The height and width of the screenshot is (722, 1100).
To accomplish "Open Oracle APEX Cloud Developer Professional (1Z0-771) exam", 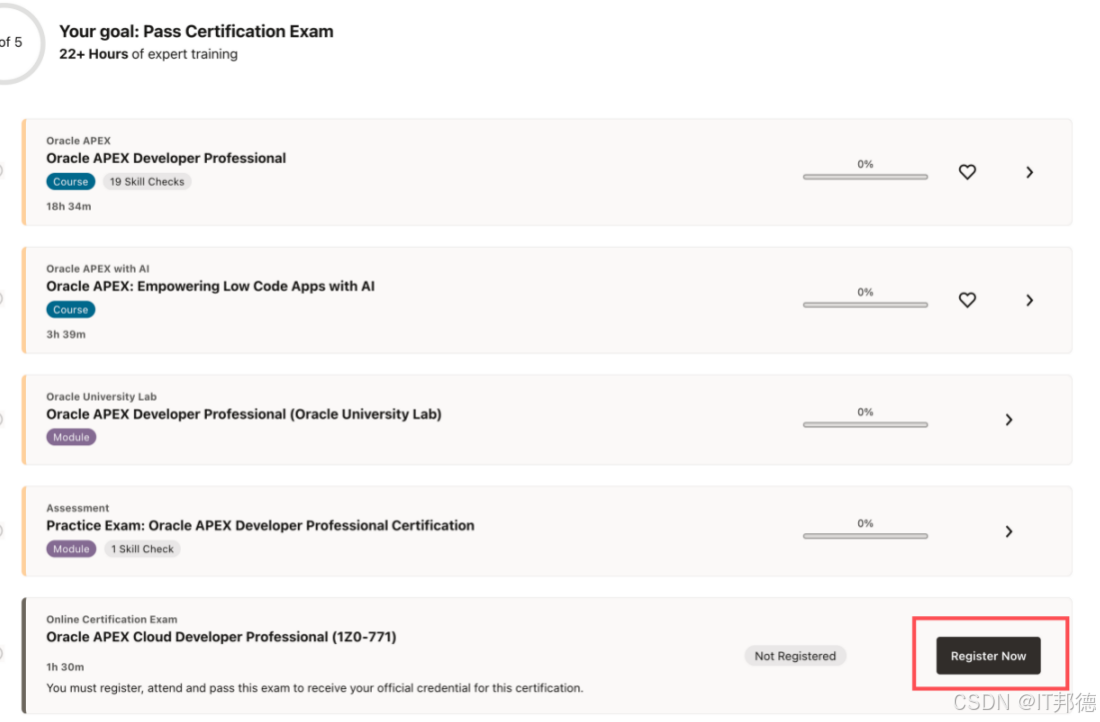I will click(221, 637).
